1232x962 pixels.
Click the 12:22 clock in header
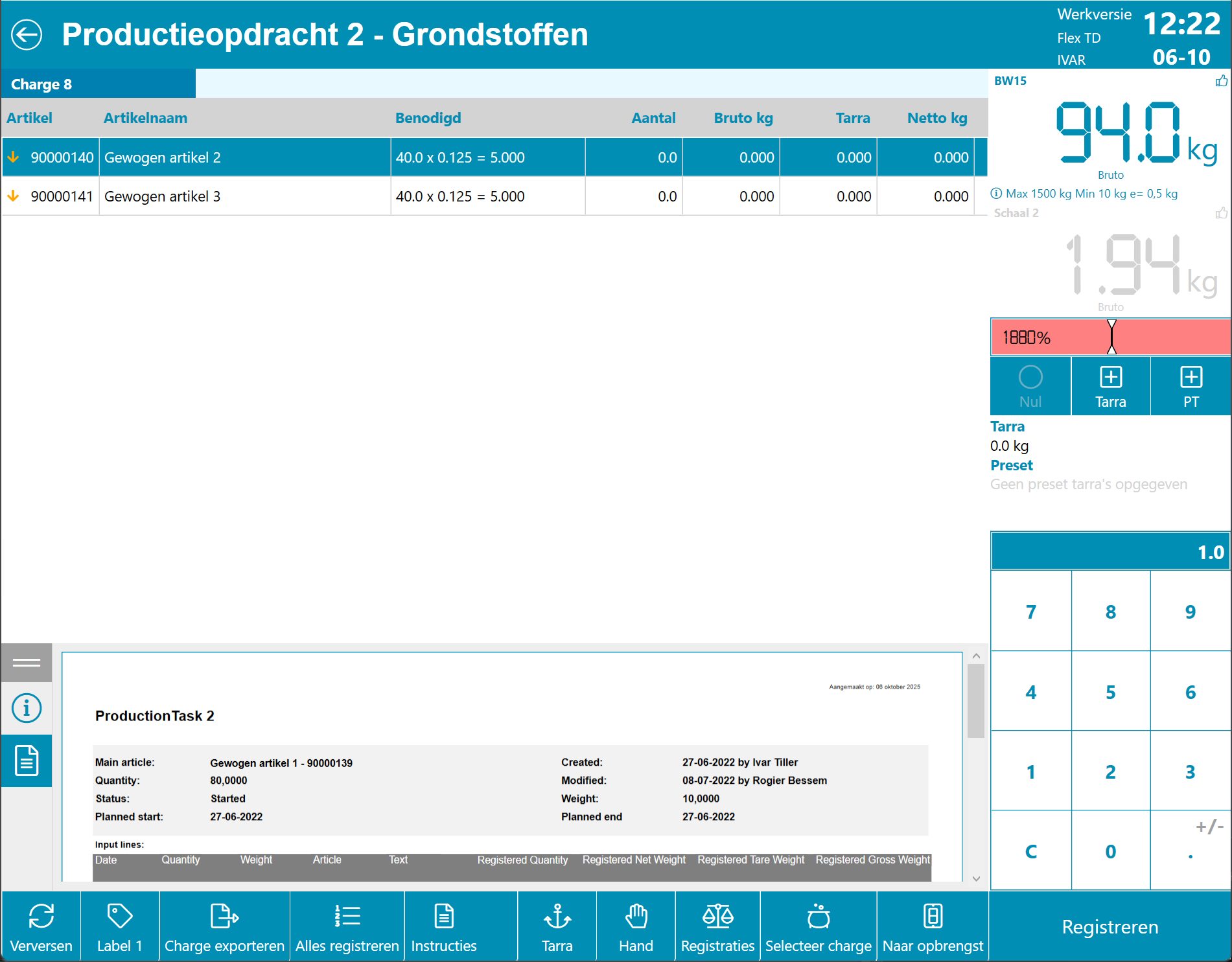click(1181, 24)
